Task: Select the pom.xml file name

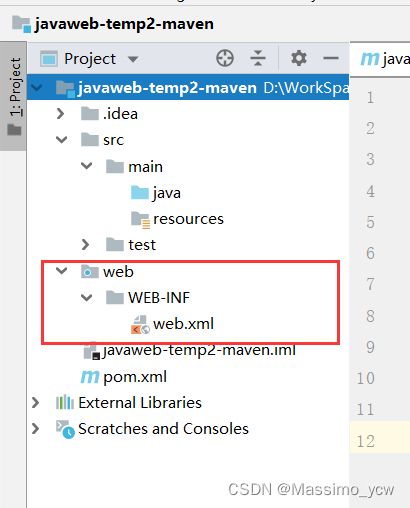Action: click(135, 377)
